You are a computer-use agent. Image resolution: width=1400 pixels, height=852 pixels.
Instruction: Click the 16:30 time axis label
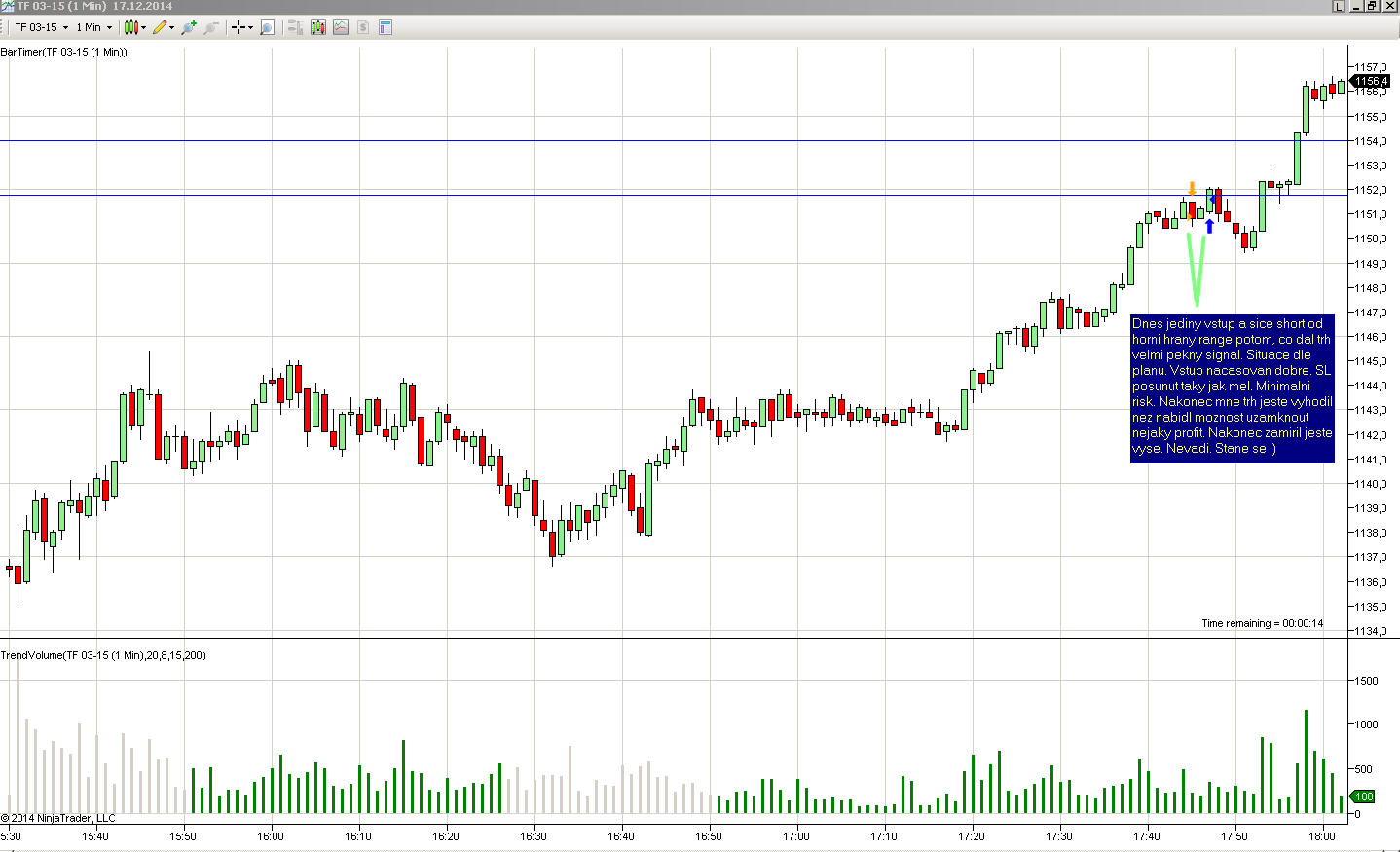534,836
